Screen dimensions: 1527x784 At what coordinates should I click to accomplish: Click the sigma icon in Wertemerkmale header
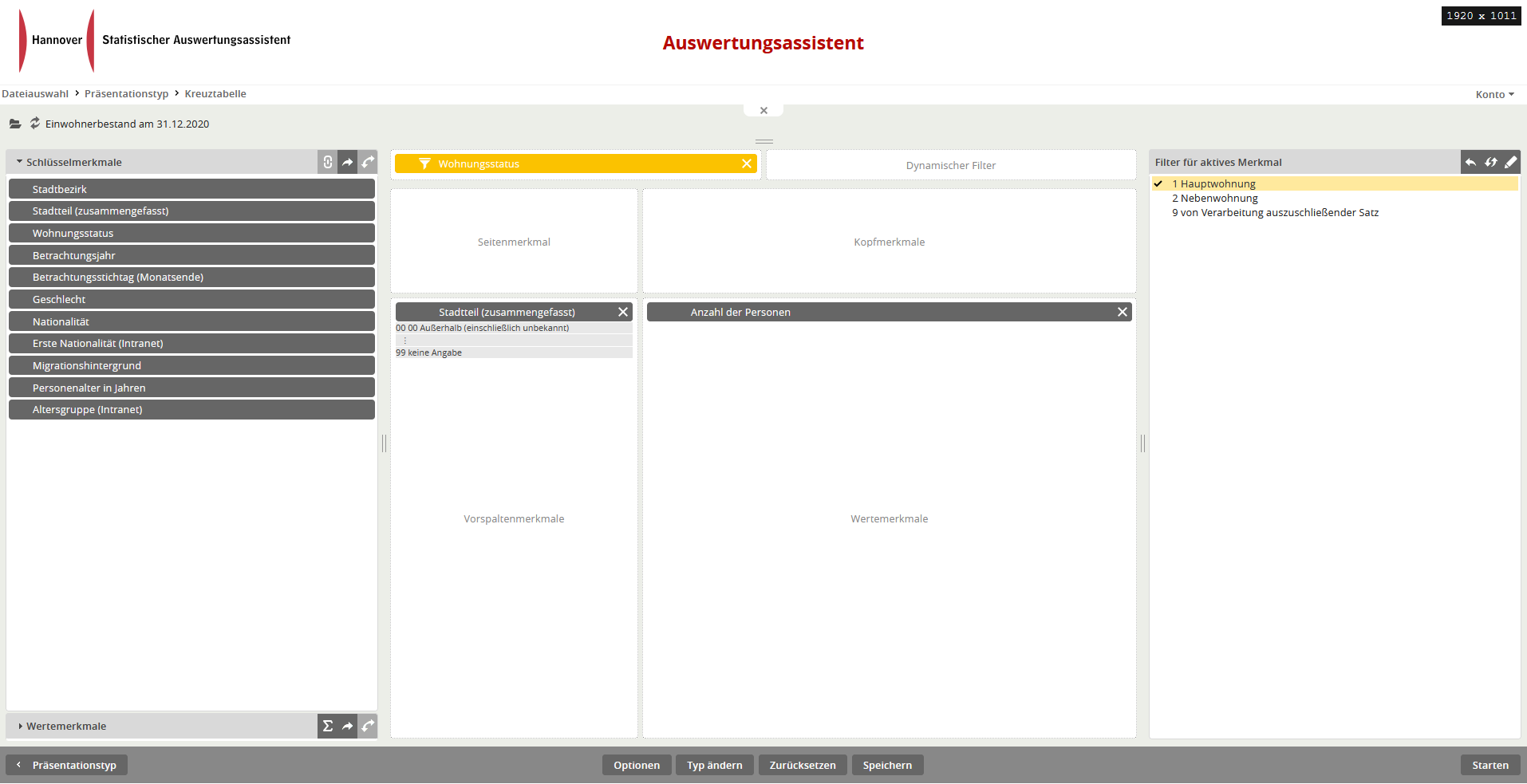click(x=327, y=726)
